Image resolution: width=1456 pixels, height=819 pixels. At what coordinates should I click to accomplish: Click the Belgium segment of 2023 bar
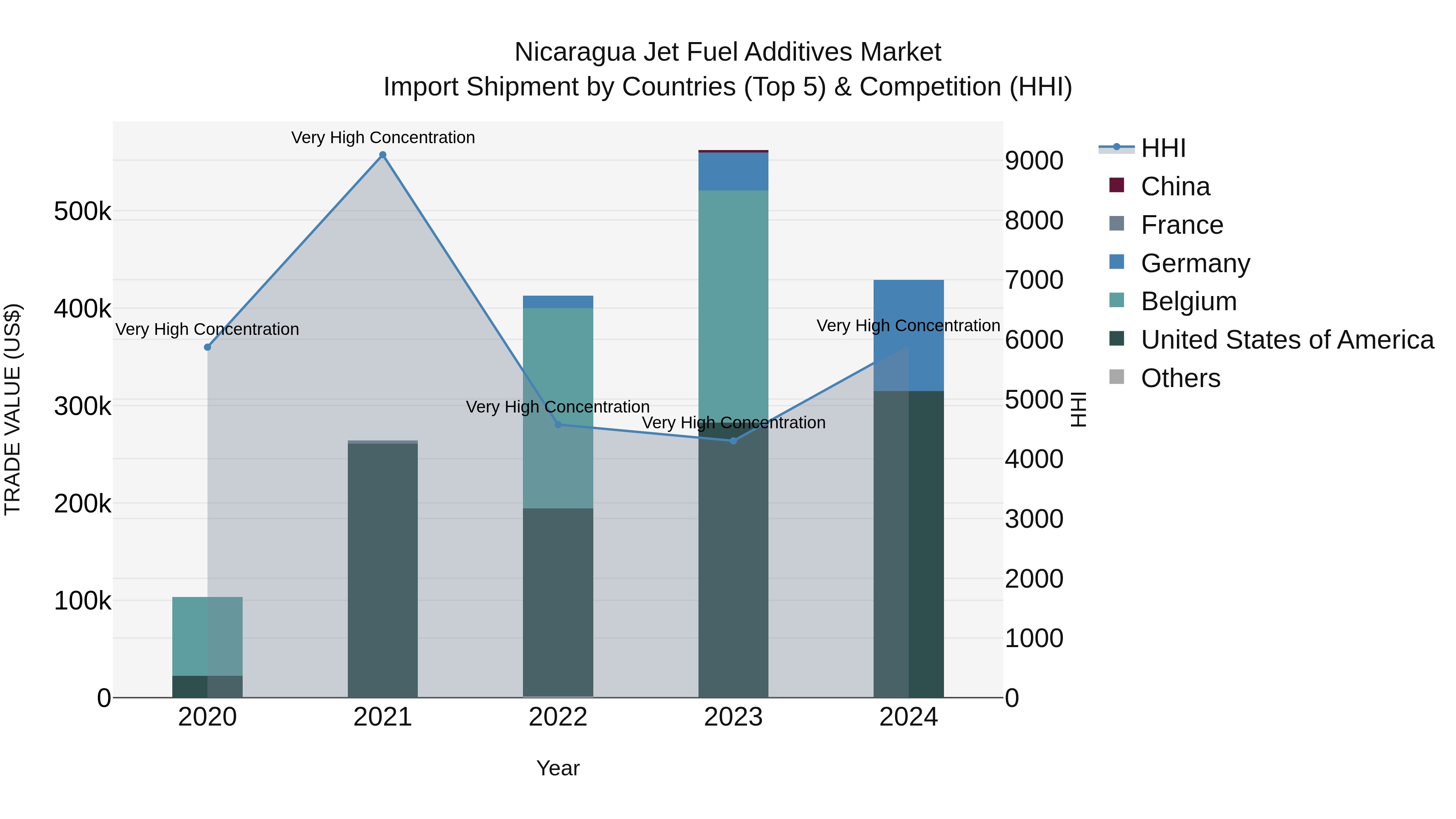734,306
